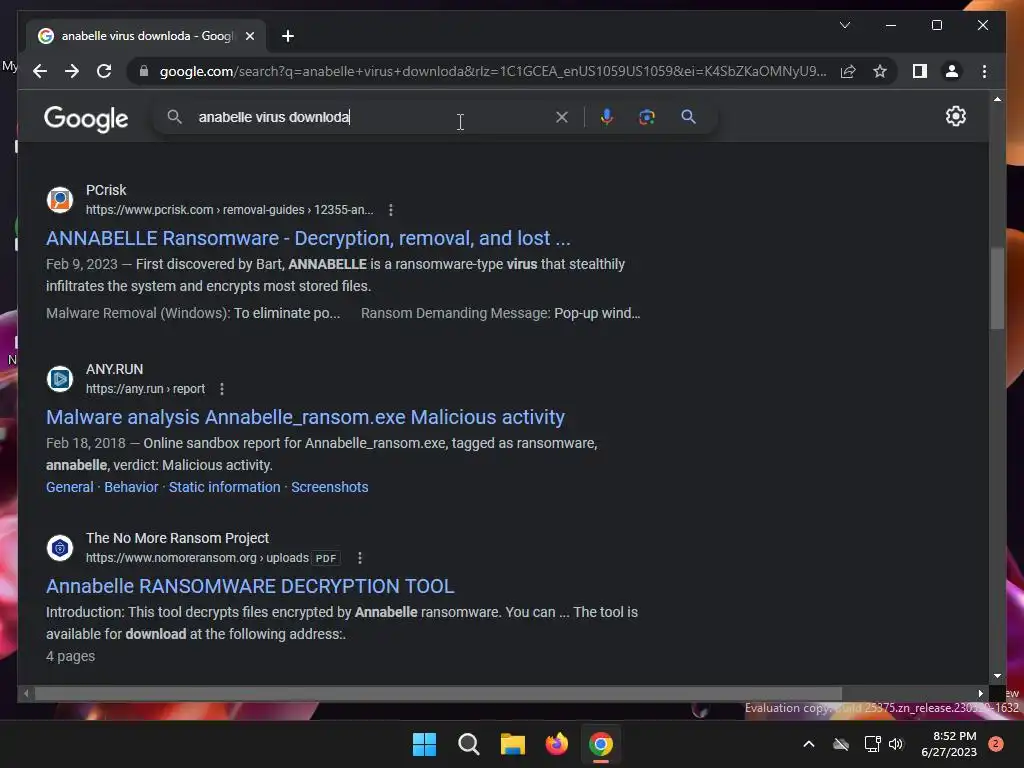Open volume control in system tray
1024x768 pixels.
pos(895,744)
